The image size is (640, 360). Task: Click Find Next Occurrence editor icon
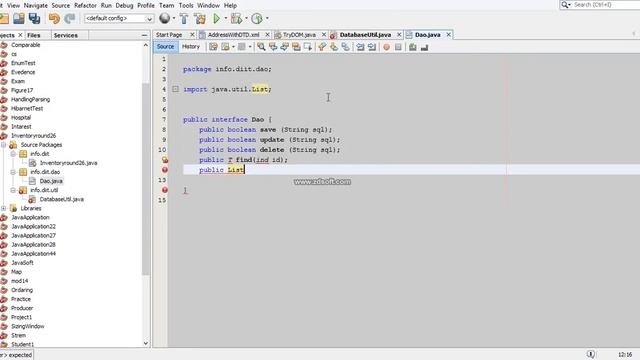pos(284,47)
